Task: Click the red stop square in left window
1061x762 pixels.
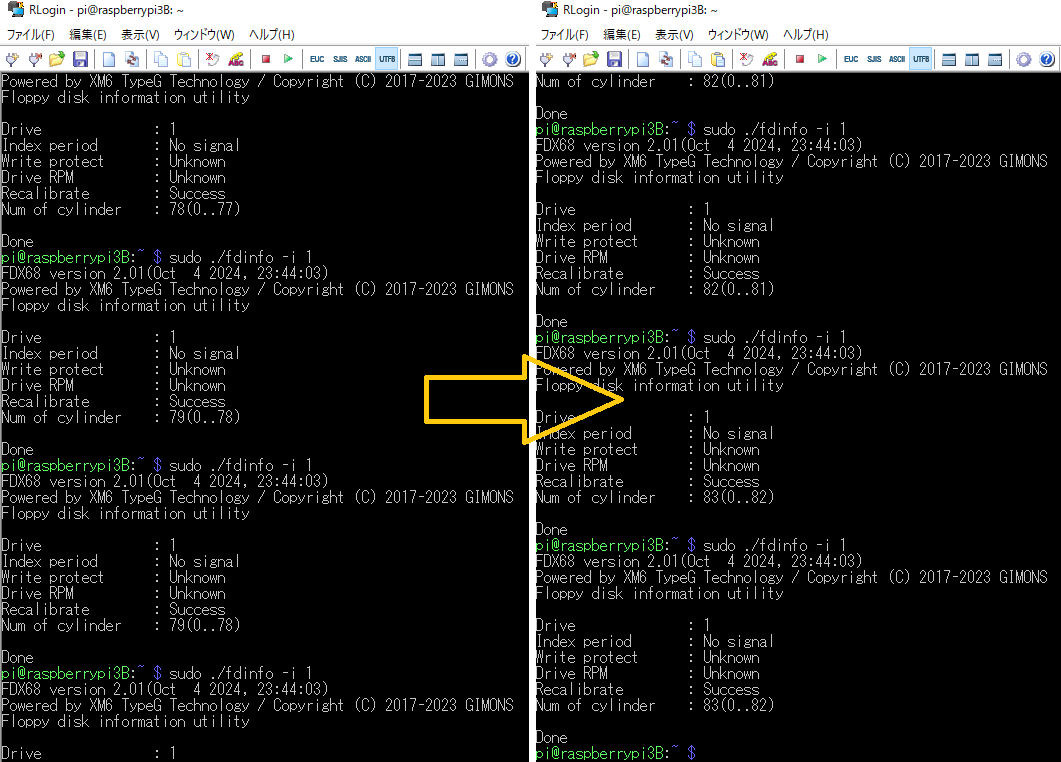Action: (x=265, y=59)
